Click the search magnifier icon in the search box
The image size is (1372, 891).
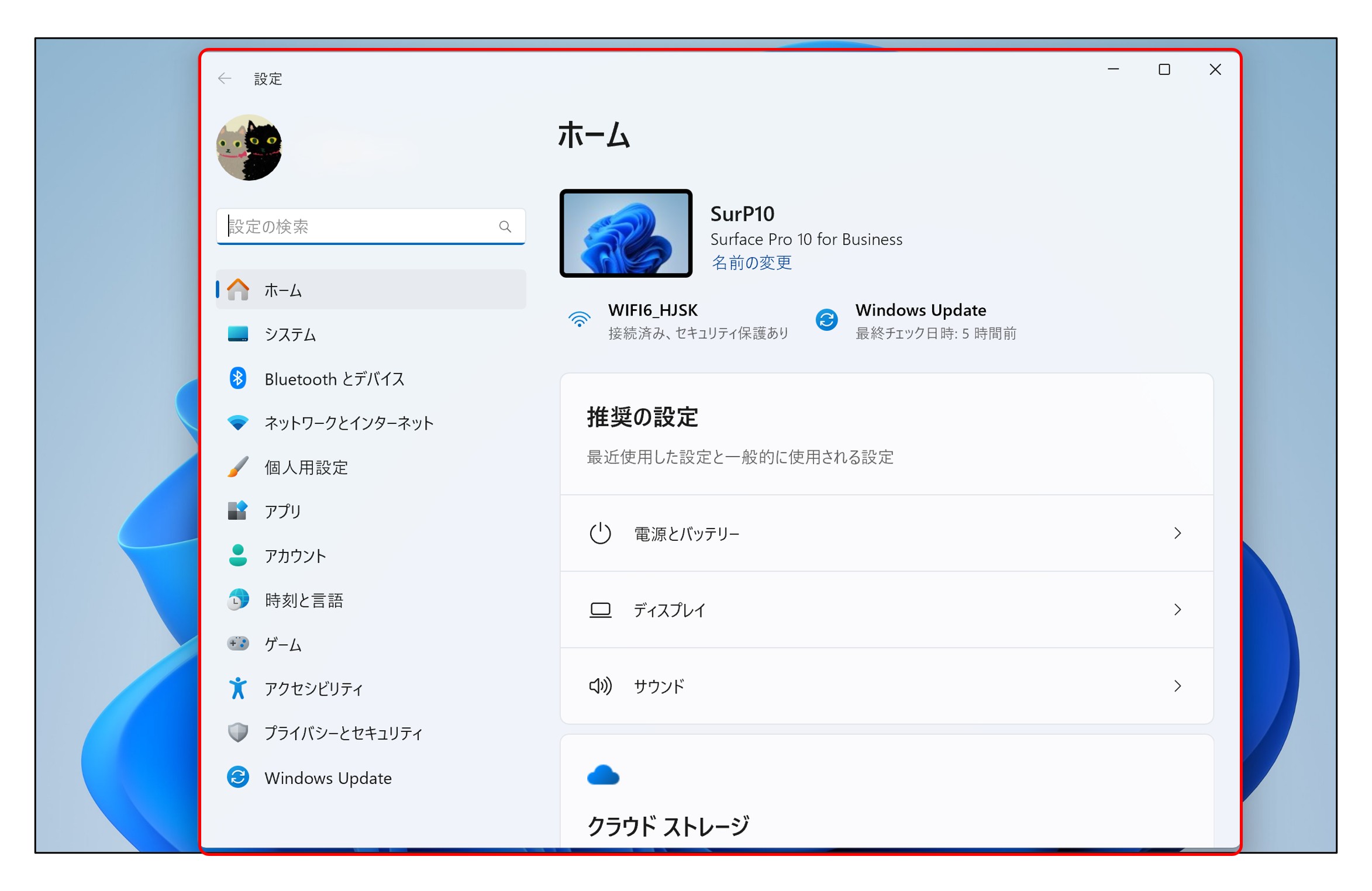coord(505,226)
